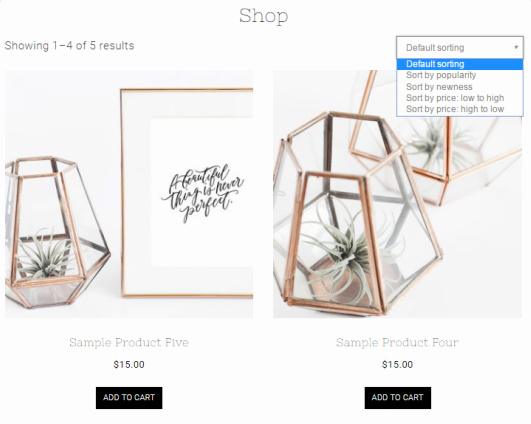531x424 pixels.
Task: Add Sample Product Four to cart
Action: 398,398
